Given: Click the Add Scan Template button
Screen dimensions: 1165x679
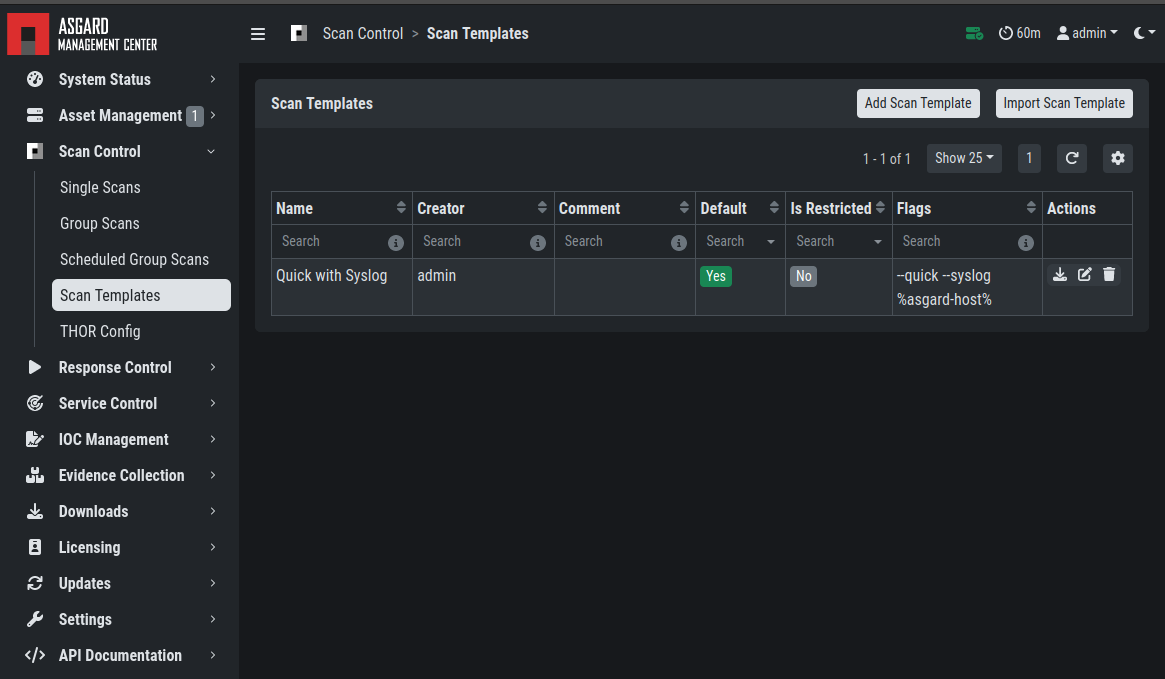Looking at the screenshot, I should [918, 103].
